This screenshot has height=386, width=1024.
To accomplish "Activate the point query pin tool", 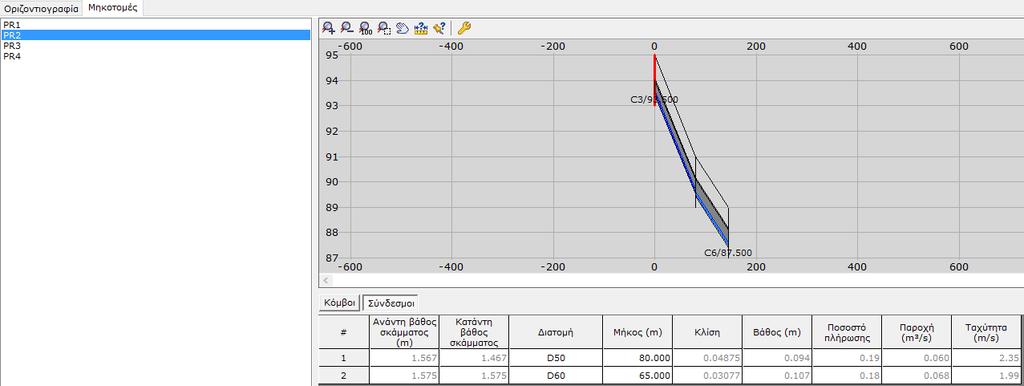I will [439, 28].
